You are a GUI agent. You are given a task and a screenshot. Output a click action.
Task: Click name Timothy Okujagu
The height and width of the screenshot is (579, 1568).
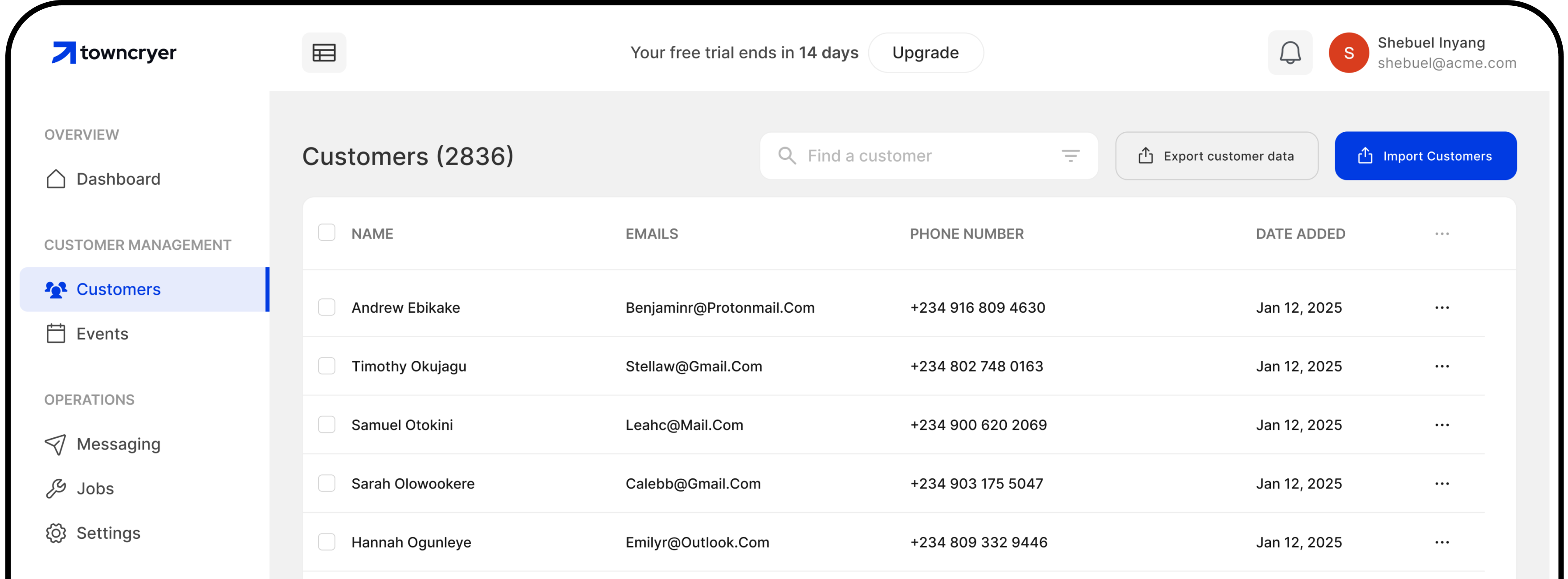408,367
